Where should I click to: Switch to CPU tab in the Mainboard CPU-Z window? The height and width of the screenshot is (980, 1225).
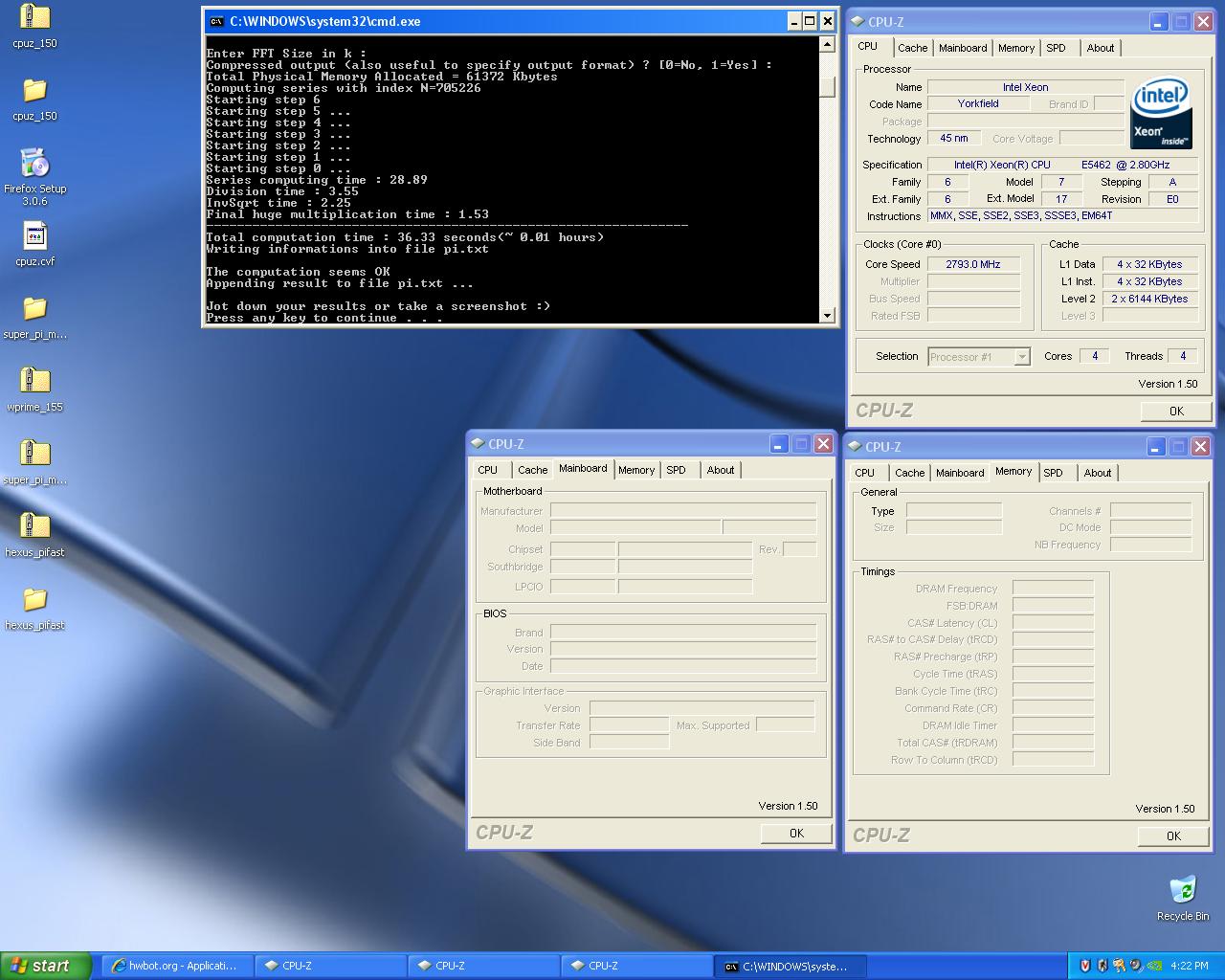488,470
